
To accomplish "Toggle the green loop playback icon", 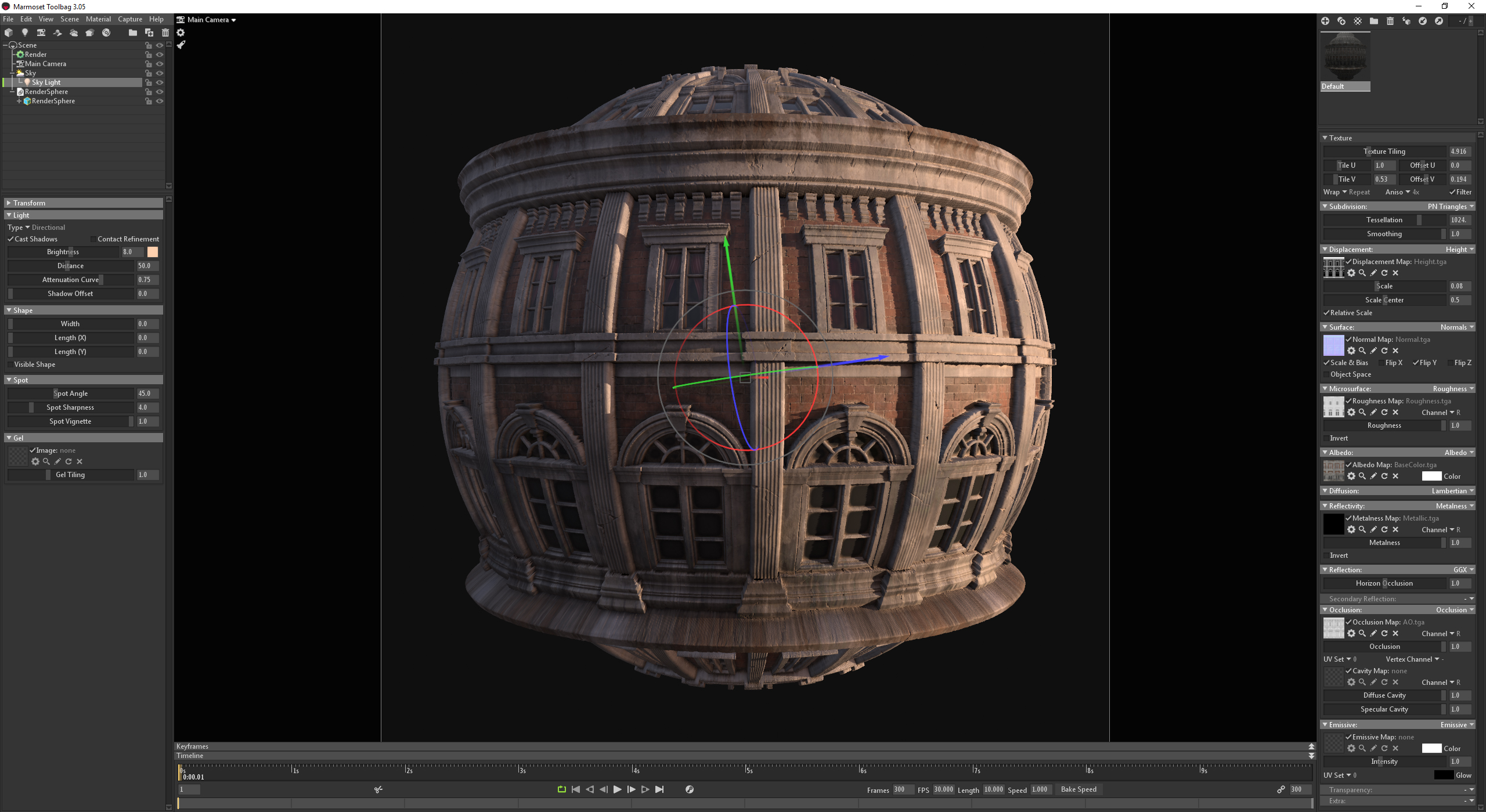I will point(561,789).
